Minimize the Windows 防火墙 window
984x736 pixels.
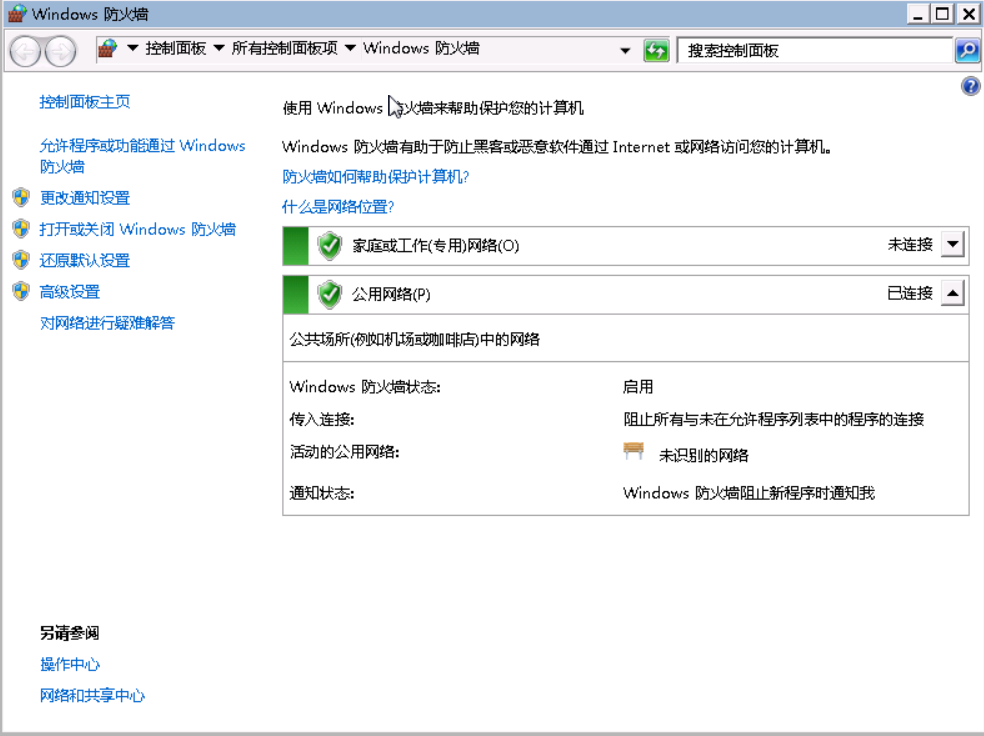point(918,14)
